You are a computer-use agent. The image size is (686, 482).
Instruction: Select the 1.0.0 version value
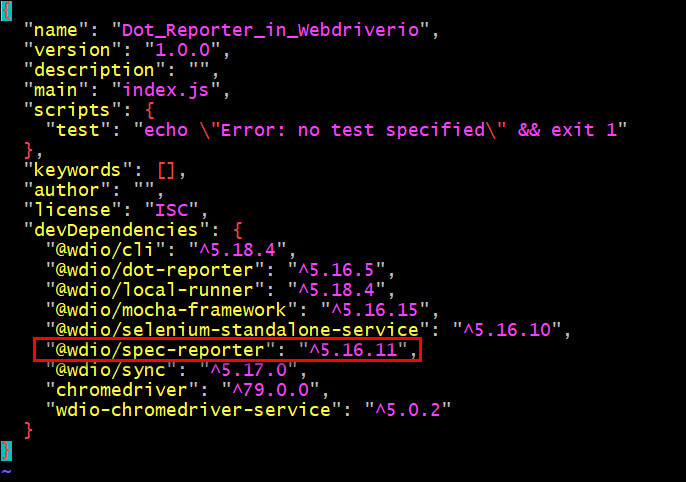(x=183, y=50)
